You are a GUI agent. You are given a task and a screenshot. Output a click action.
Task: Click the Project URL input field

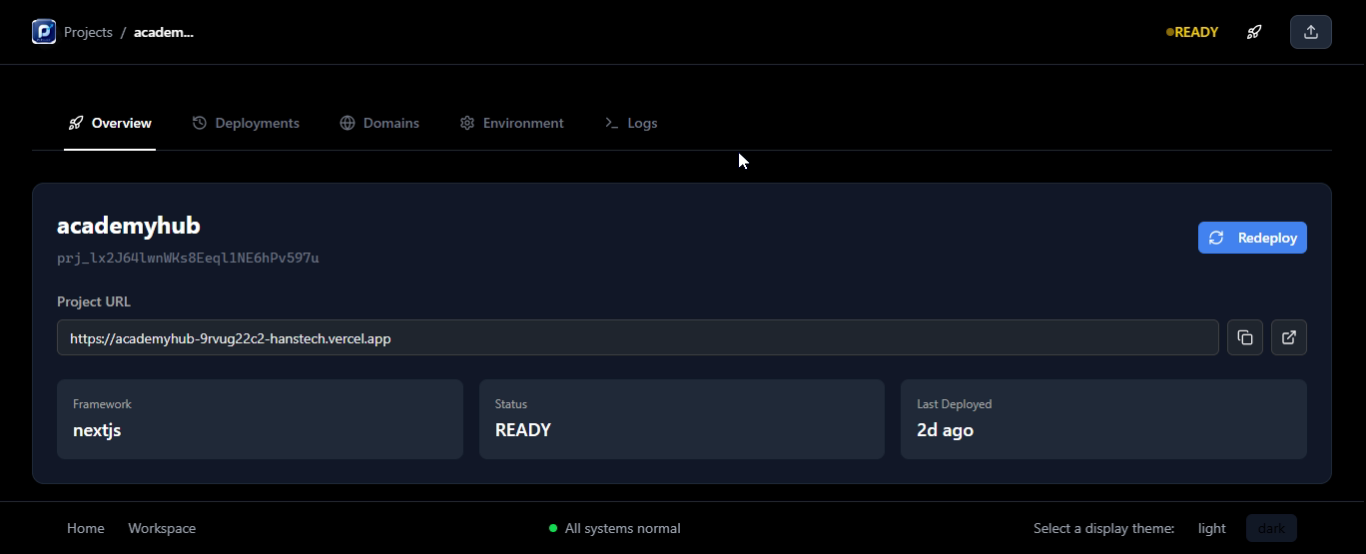coord(638,338)
